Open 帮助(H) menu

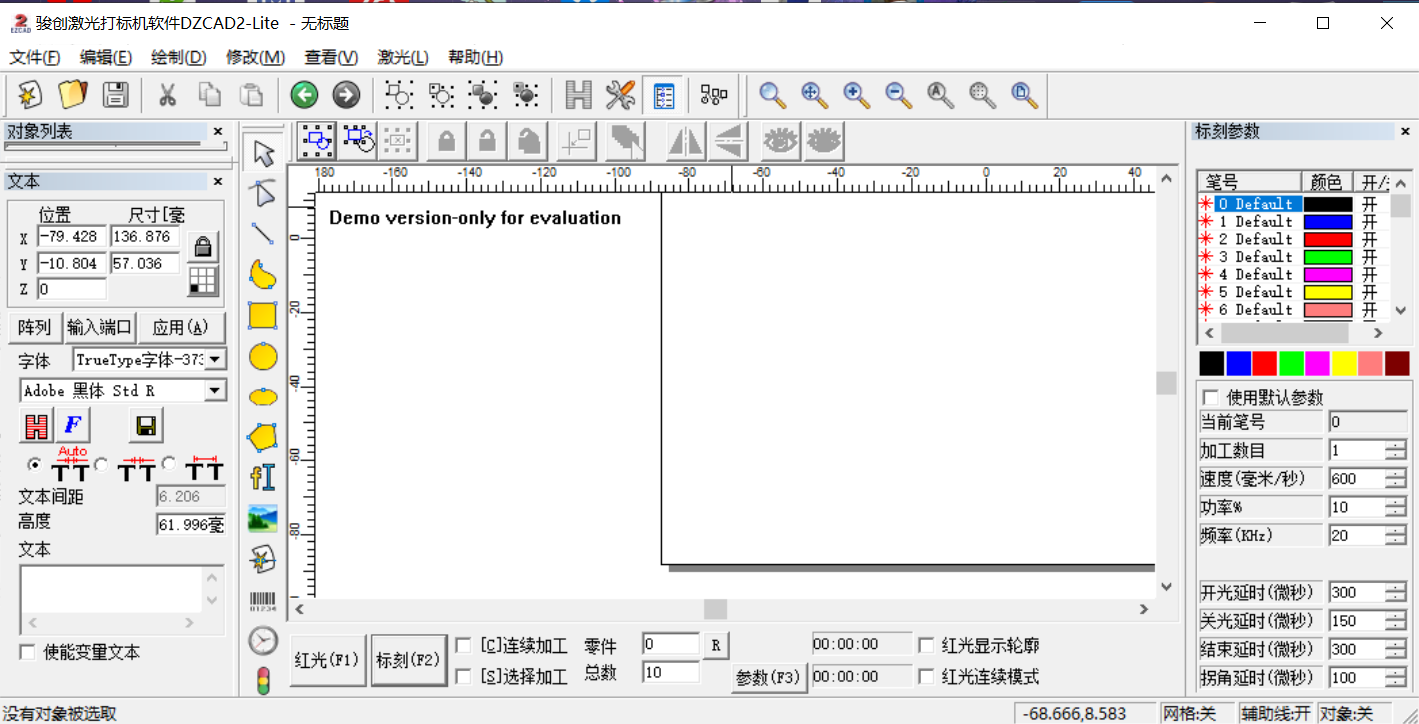pos(476,57)
